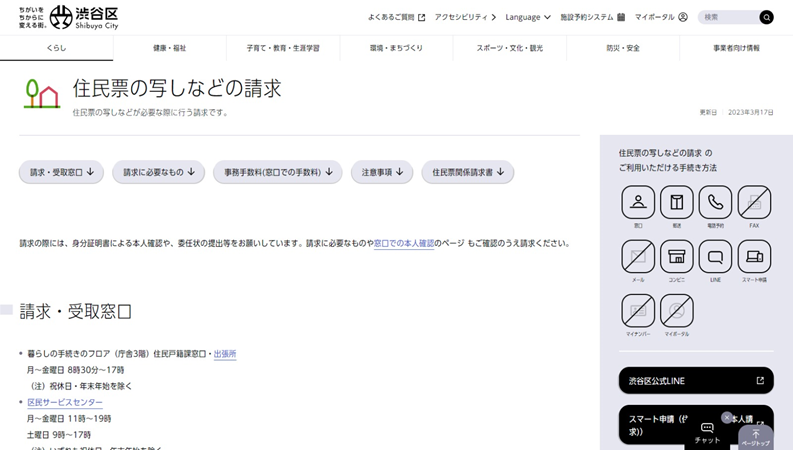Click the 窓口 (counter) procedure icon
793x450 pixels.
(638, 203)
